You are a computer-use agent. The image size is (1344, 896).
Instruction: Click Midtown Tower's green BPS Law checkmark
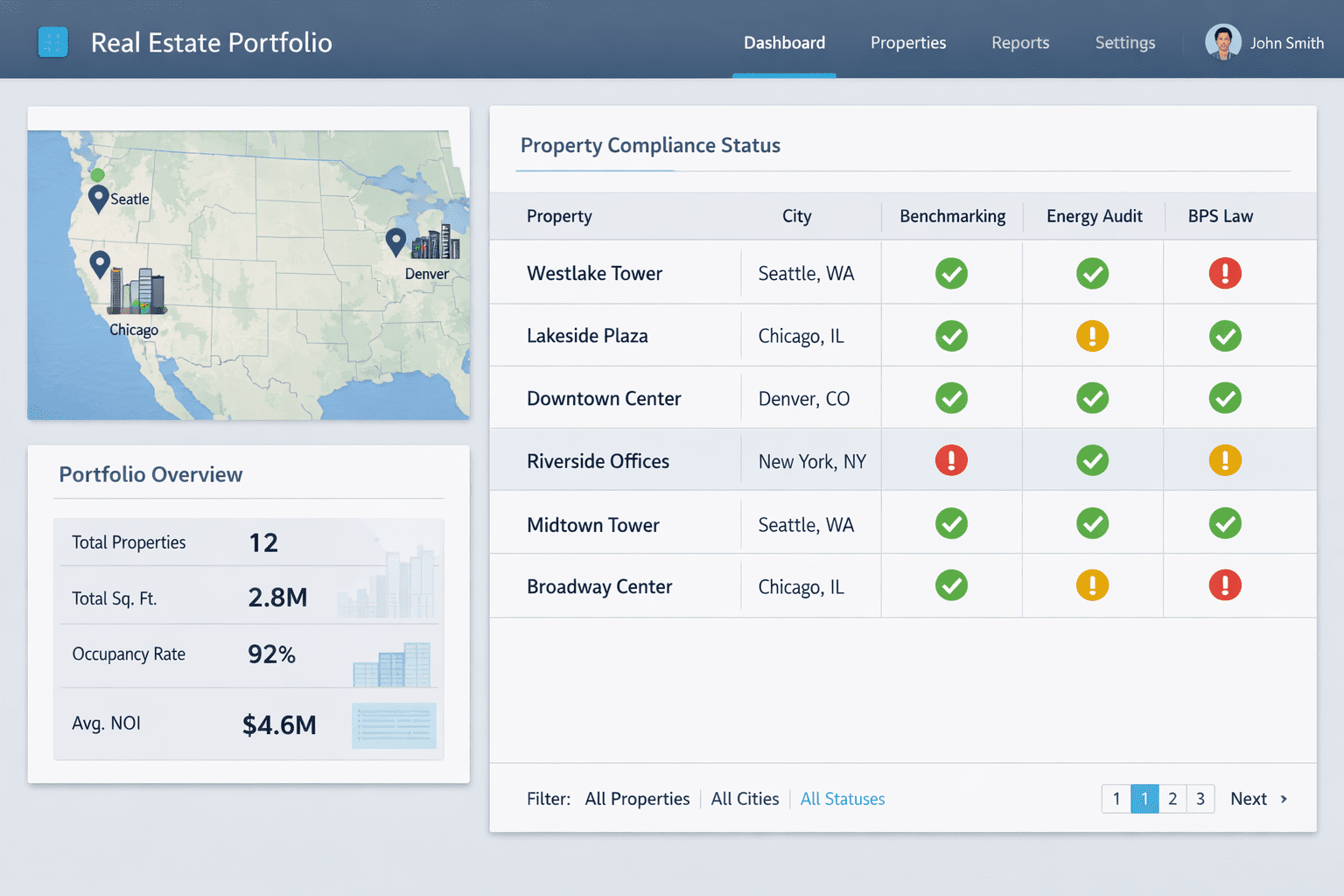click(1224, 523)
